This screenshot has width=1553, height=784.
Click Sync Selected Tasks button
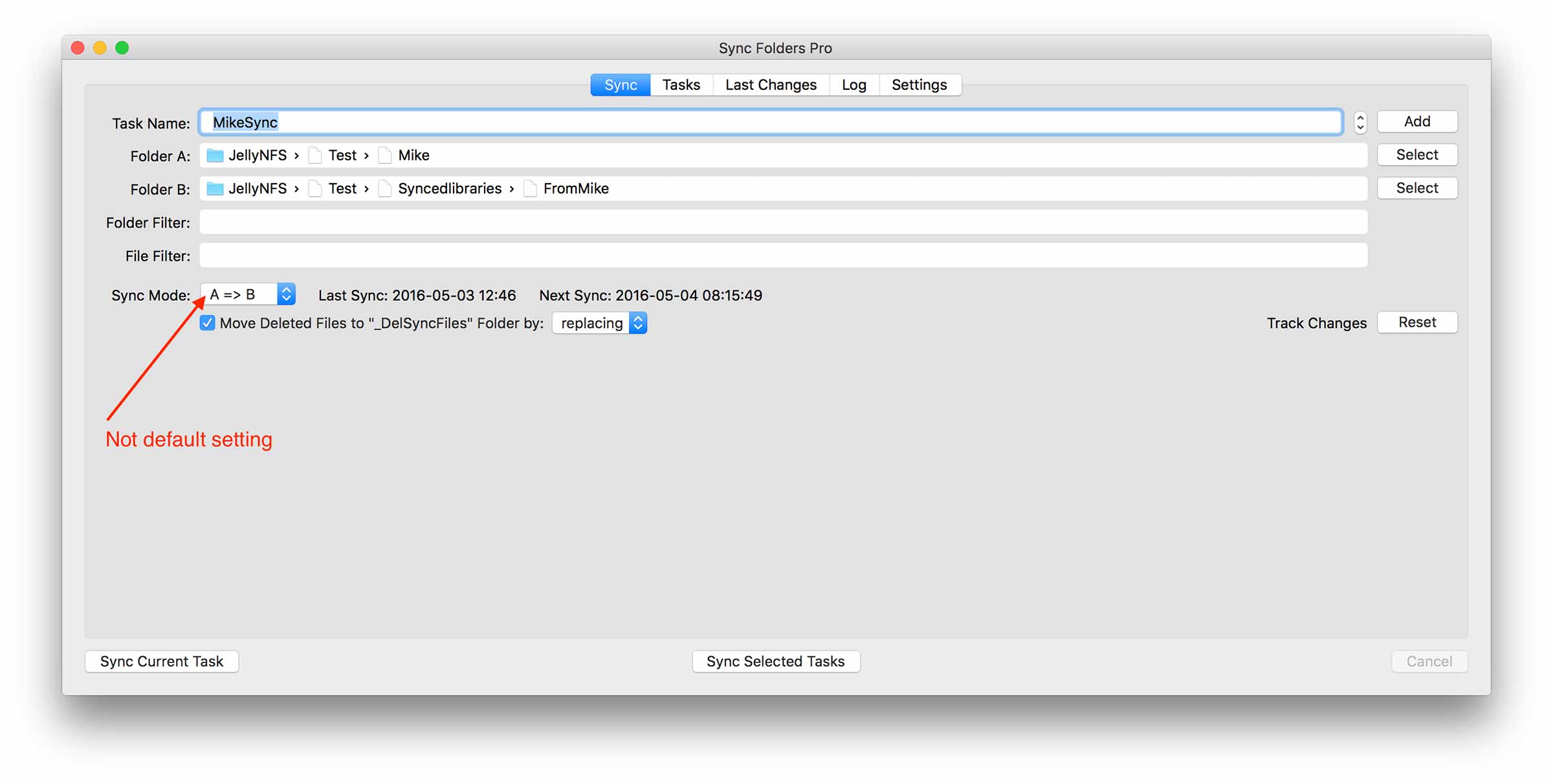(x=776, y=661)
